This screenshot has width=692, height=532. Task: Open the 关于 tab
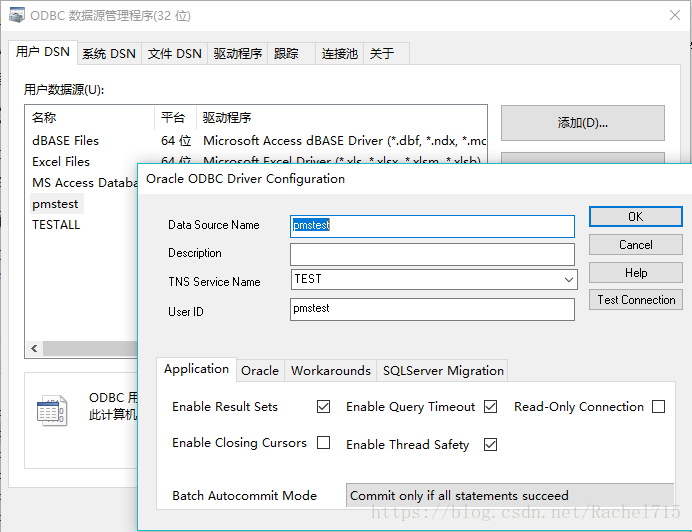pyautogui.click(x=387, y=54)
